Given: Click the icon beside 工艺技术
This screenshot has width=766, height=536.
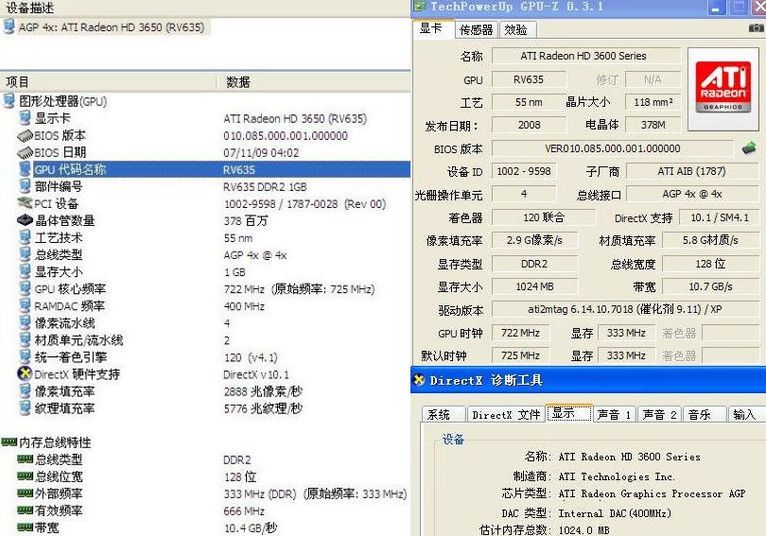Looking at the screenshot, I should 25,237.
